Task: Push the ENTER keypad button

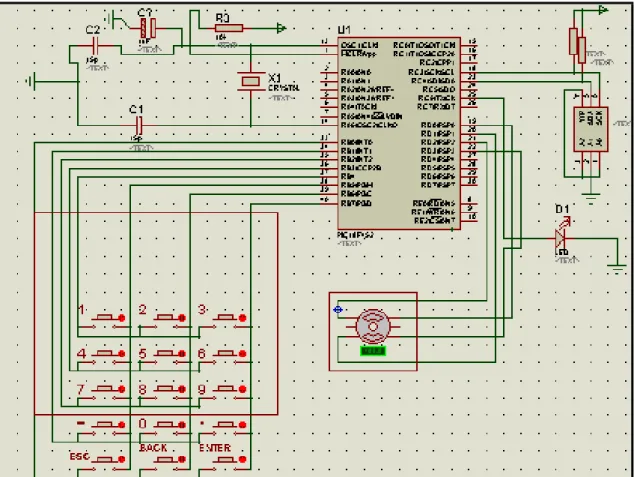Action: pyautogui.click(x=225, y=459)
